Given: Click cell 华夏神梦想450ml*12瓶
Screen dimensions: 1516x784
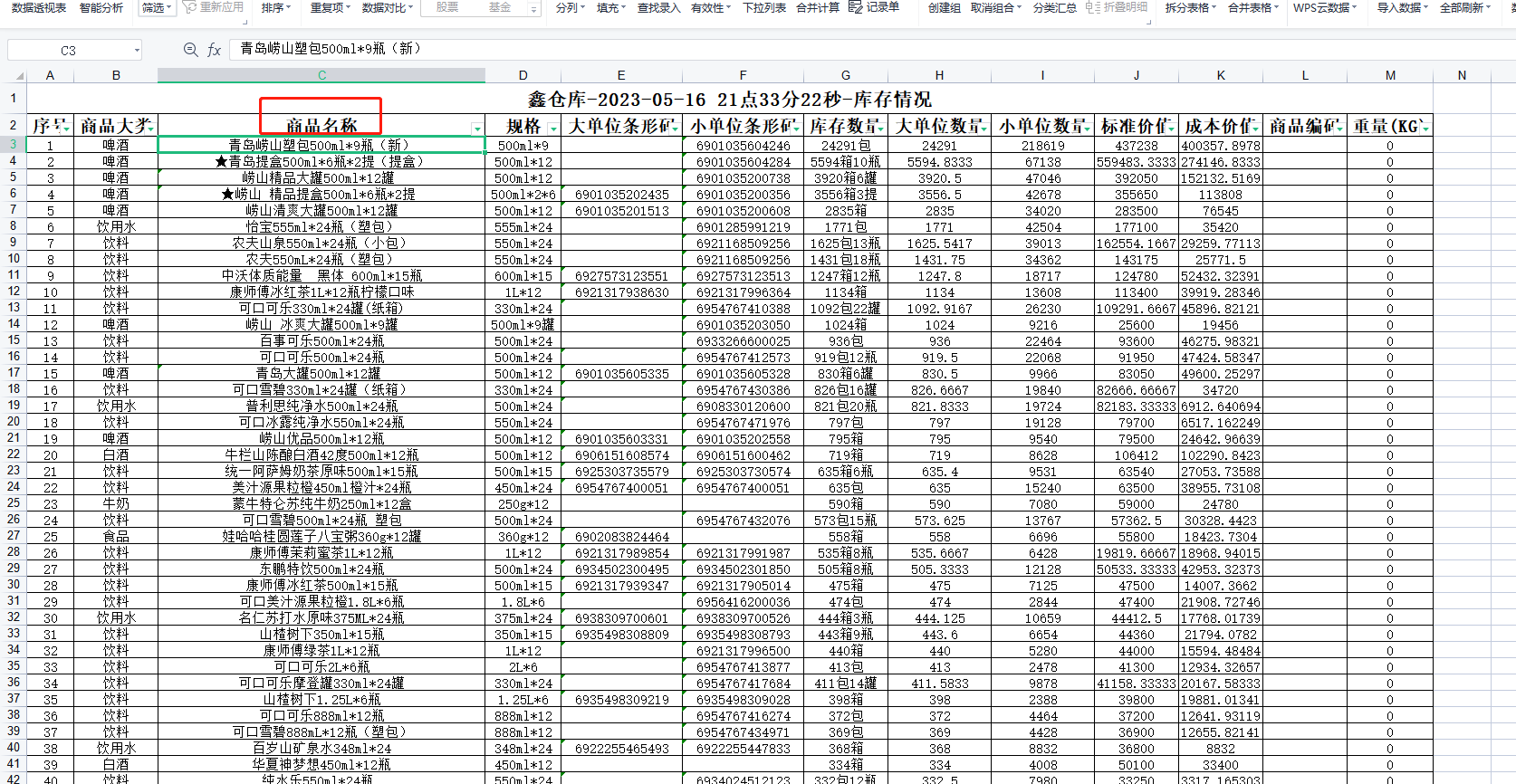Looking at the screenshot, I should [321, 764].
